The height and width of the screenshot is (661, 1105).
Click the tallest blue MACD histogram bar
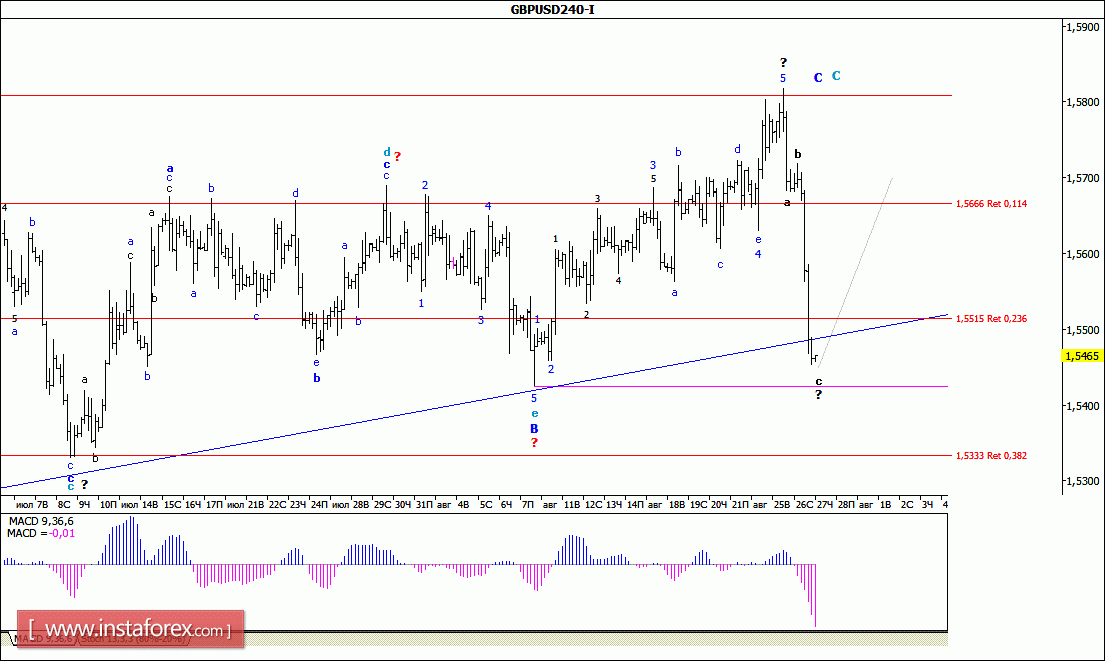tap(128, 540)
